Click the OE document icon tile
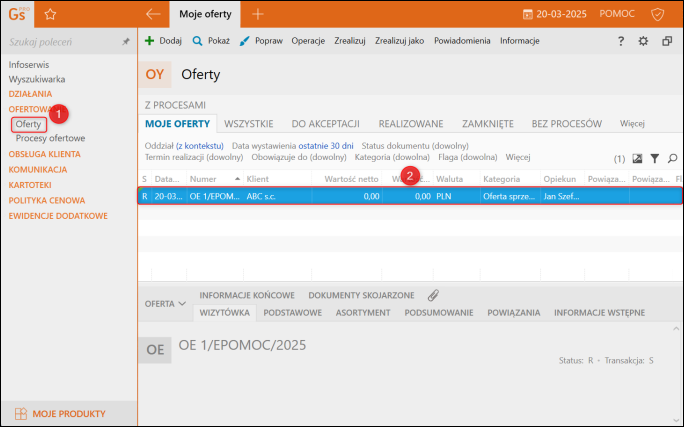The width and height of the screenshot is (684, 427). [155, 350]
